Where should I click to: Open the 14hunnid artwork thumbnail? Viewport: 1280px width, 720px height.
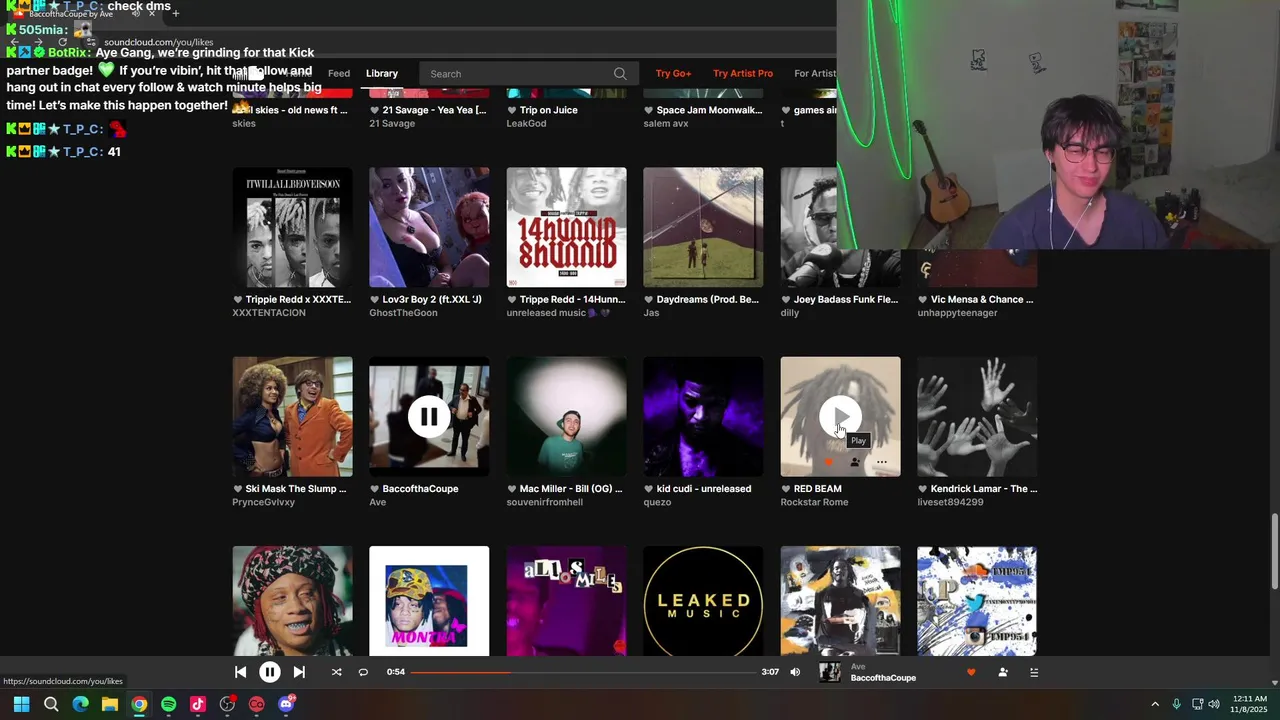pos(566,227)
